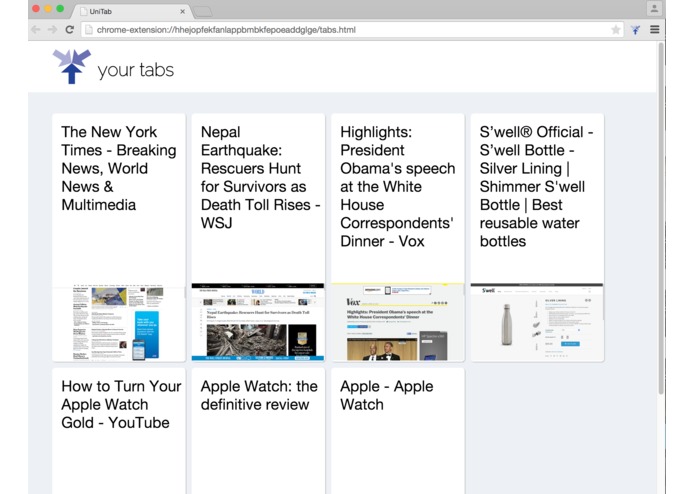Open Nepal Earthquake WSJ tab card

pyautogui.click(x=258, y=237)
